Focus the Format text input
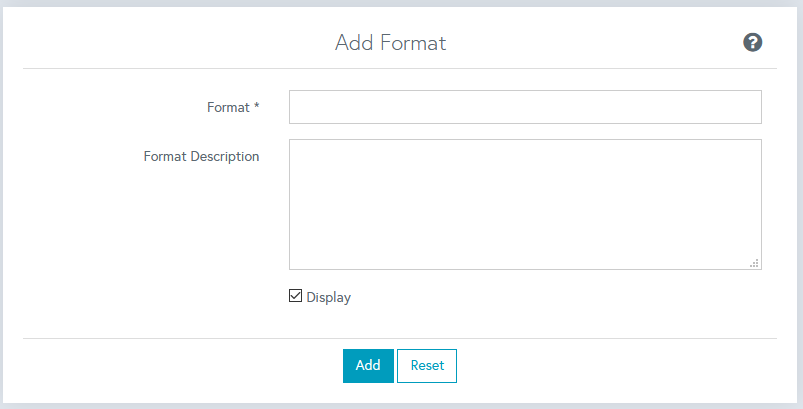Screen dimensions: 803x409 click(525, 107)
